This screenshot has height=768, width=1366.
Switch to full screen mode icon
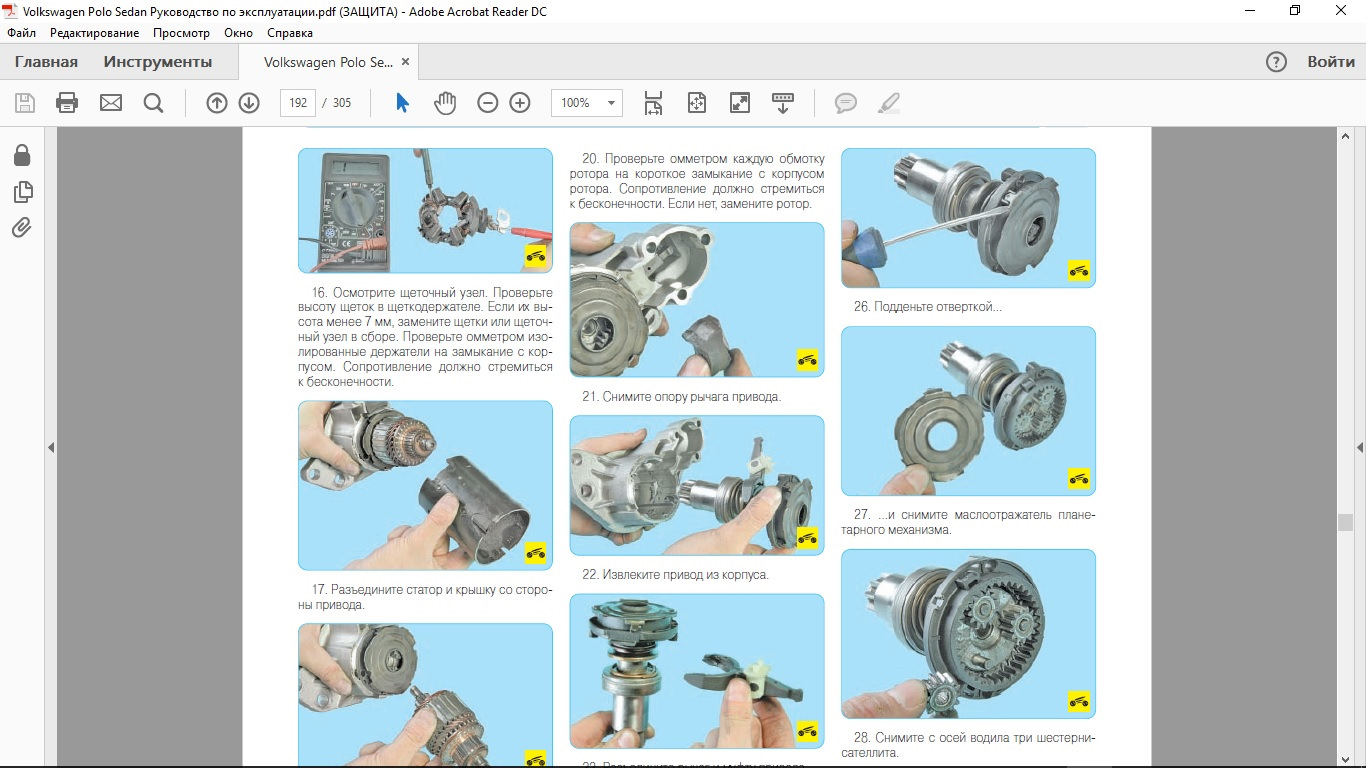coord(740,103)
